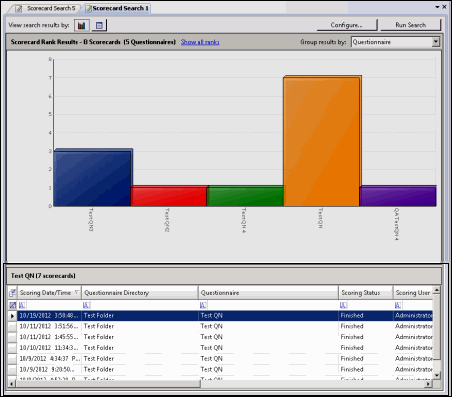Image resolution: width=452 pixels, height=397 pixels.
Task: Click the sort arrow on Scoring Date/Time header
Action: click(77, 292)
